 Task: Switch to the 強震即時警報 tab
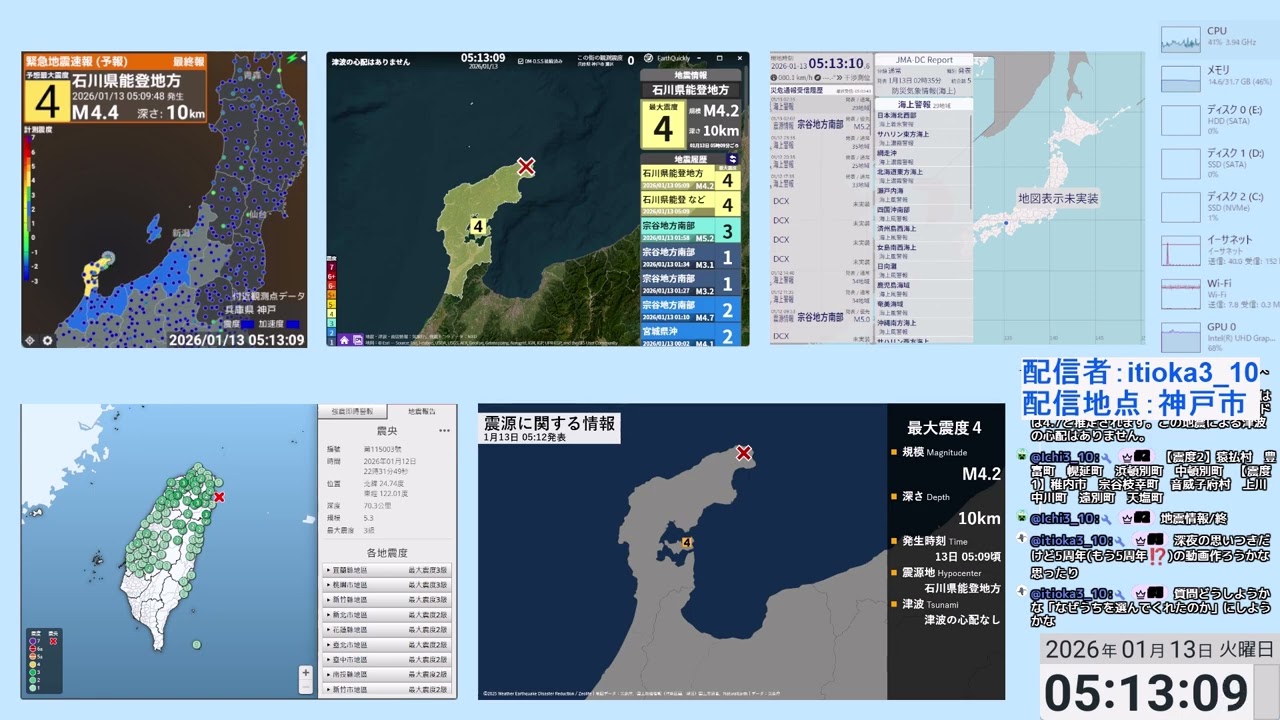click(352, 411)
